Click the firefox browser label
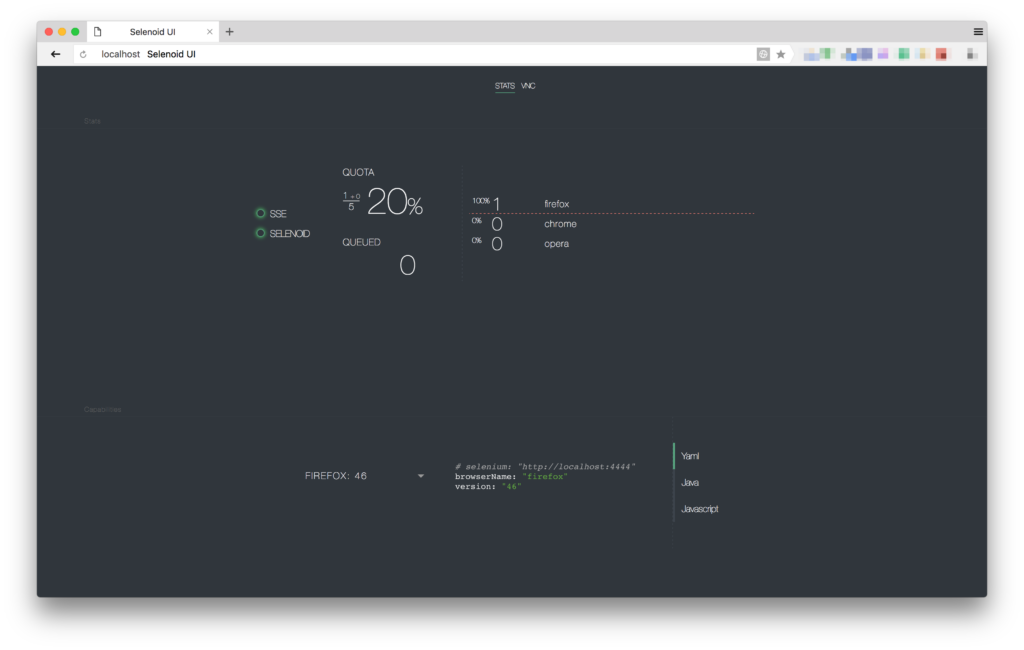The image size is (1024, 650). 556,204
